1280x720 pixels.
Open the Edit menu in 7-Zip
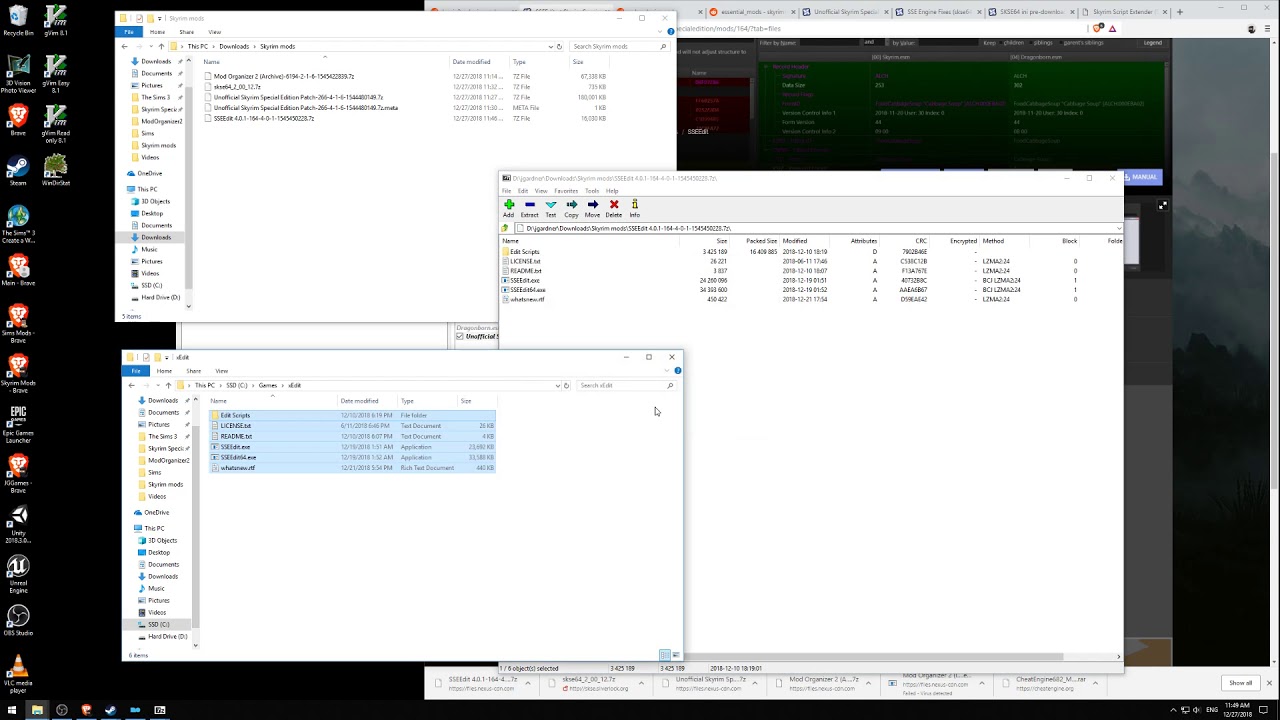click(x=523, y=191)
